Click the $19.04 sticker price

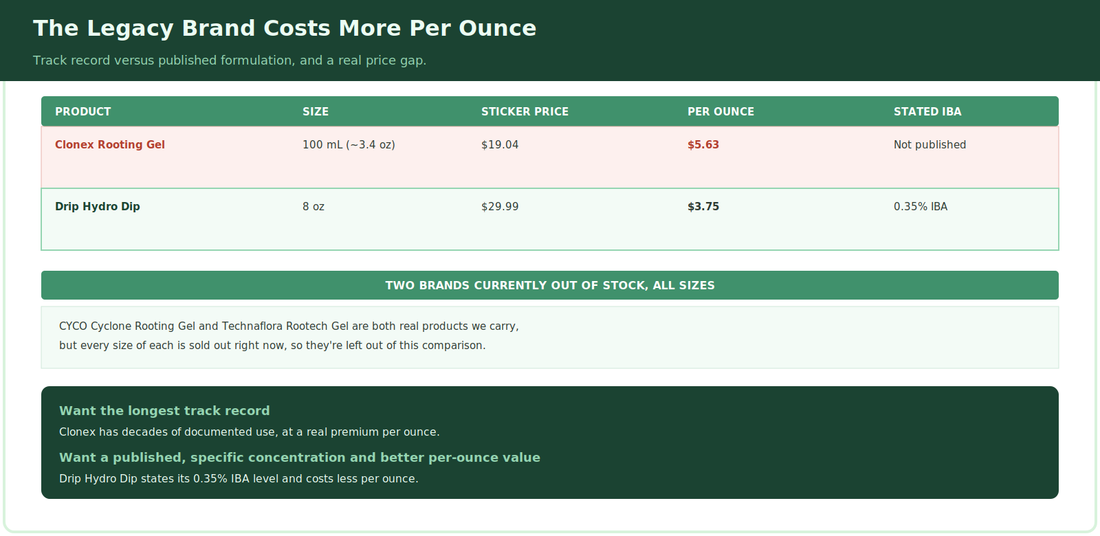point(500,145)
